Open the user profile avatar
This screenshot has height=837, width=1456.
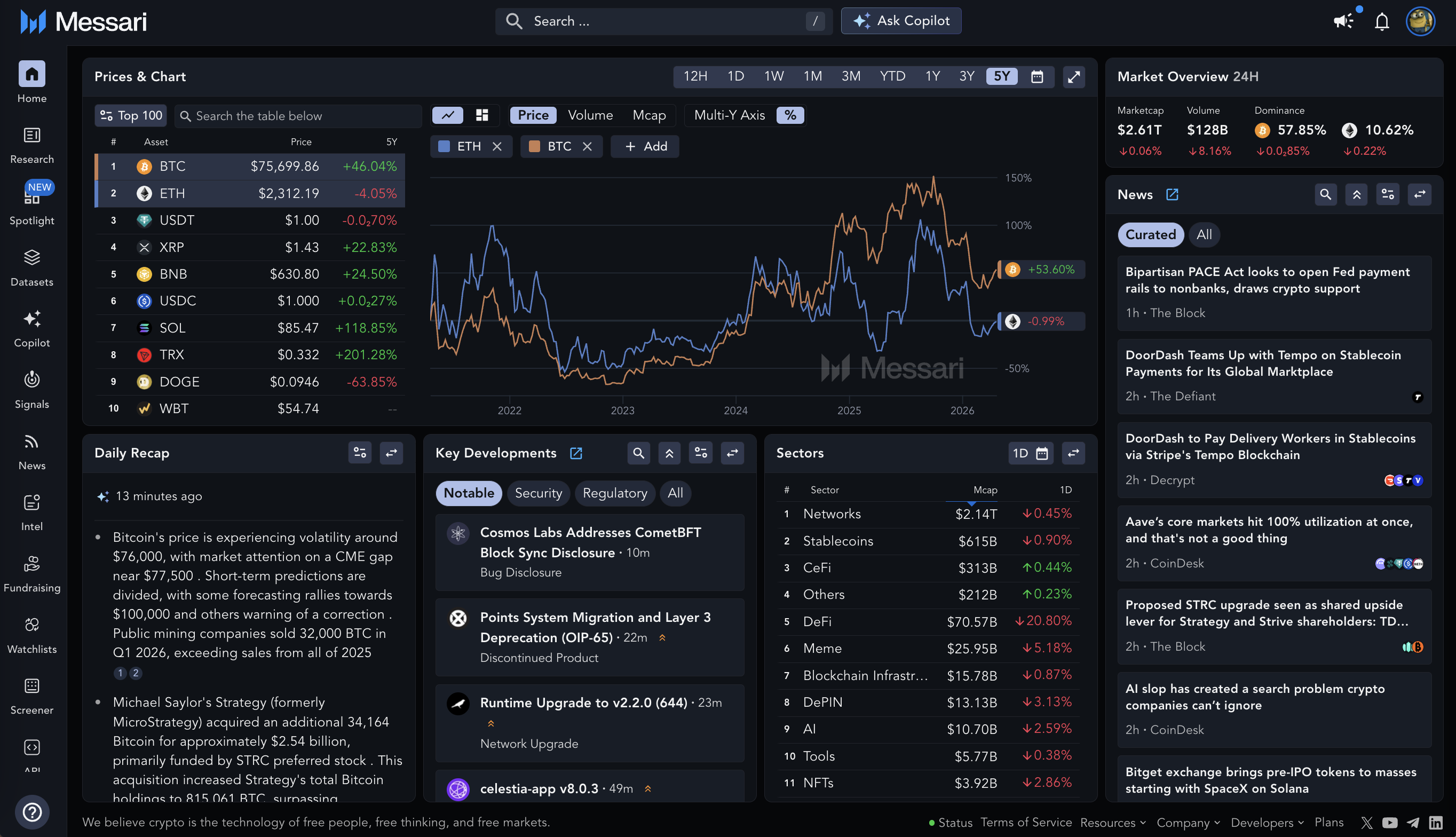click(1420, 21)
